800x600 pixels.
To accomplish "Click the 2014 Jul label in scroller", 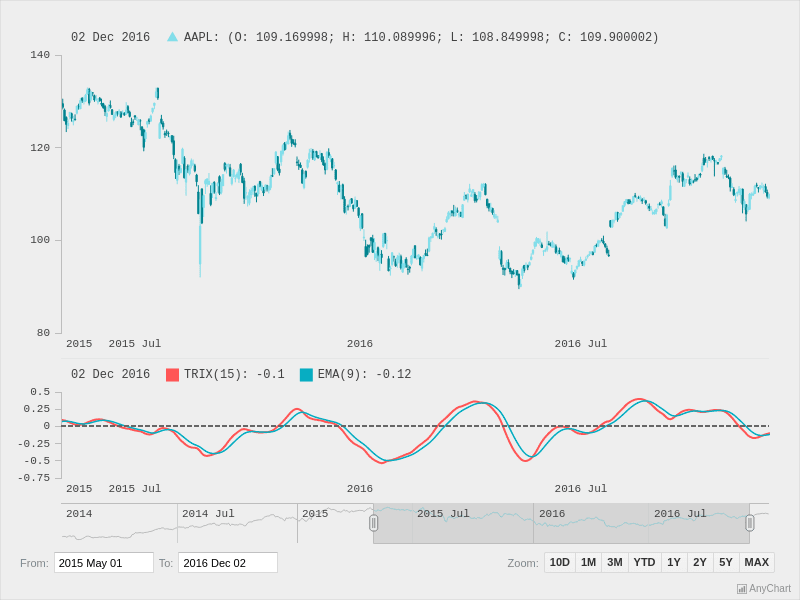I will [x=208, y=514].
